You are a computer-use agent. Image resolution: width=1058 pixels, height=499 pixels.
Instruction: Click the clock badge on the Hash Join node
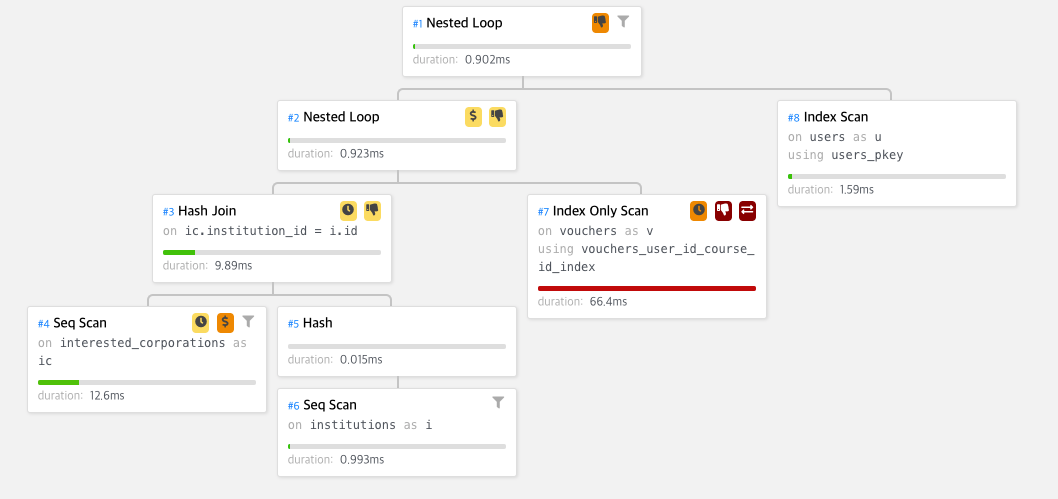coord(347,210)
